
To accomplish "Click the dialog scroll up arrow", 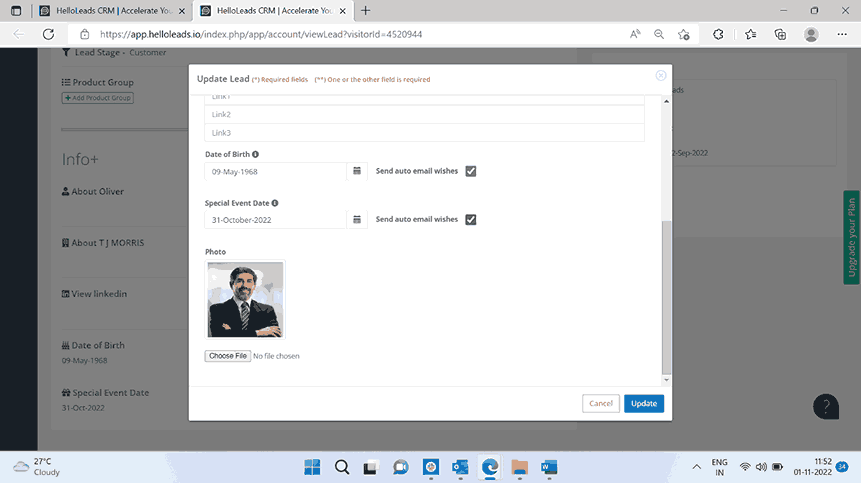I will (x=667, y=102).
